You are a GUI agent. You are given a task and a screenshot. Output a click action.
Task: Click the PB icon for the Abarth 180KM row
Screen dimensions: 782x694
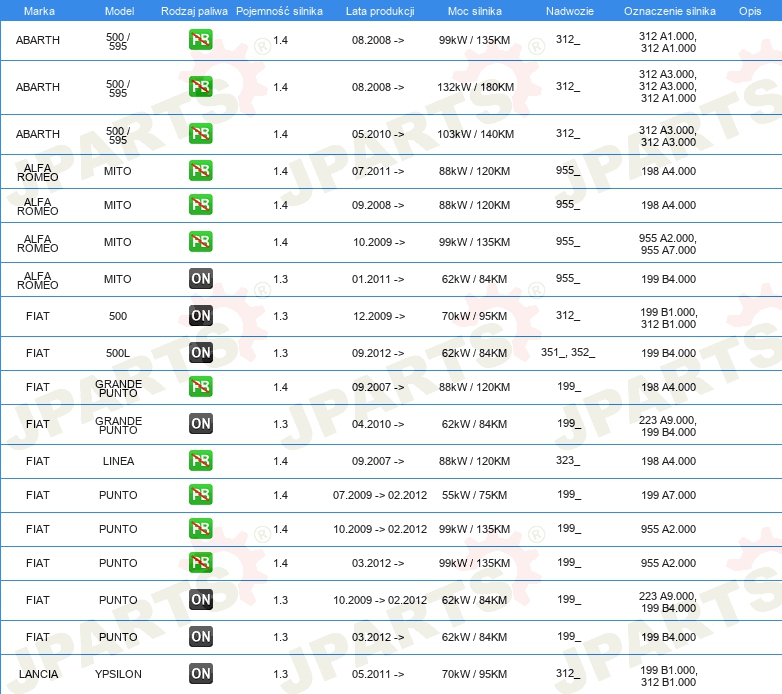[200, 87]
